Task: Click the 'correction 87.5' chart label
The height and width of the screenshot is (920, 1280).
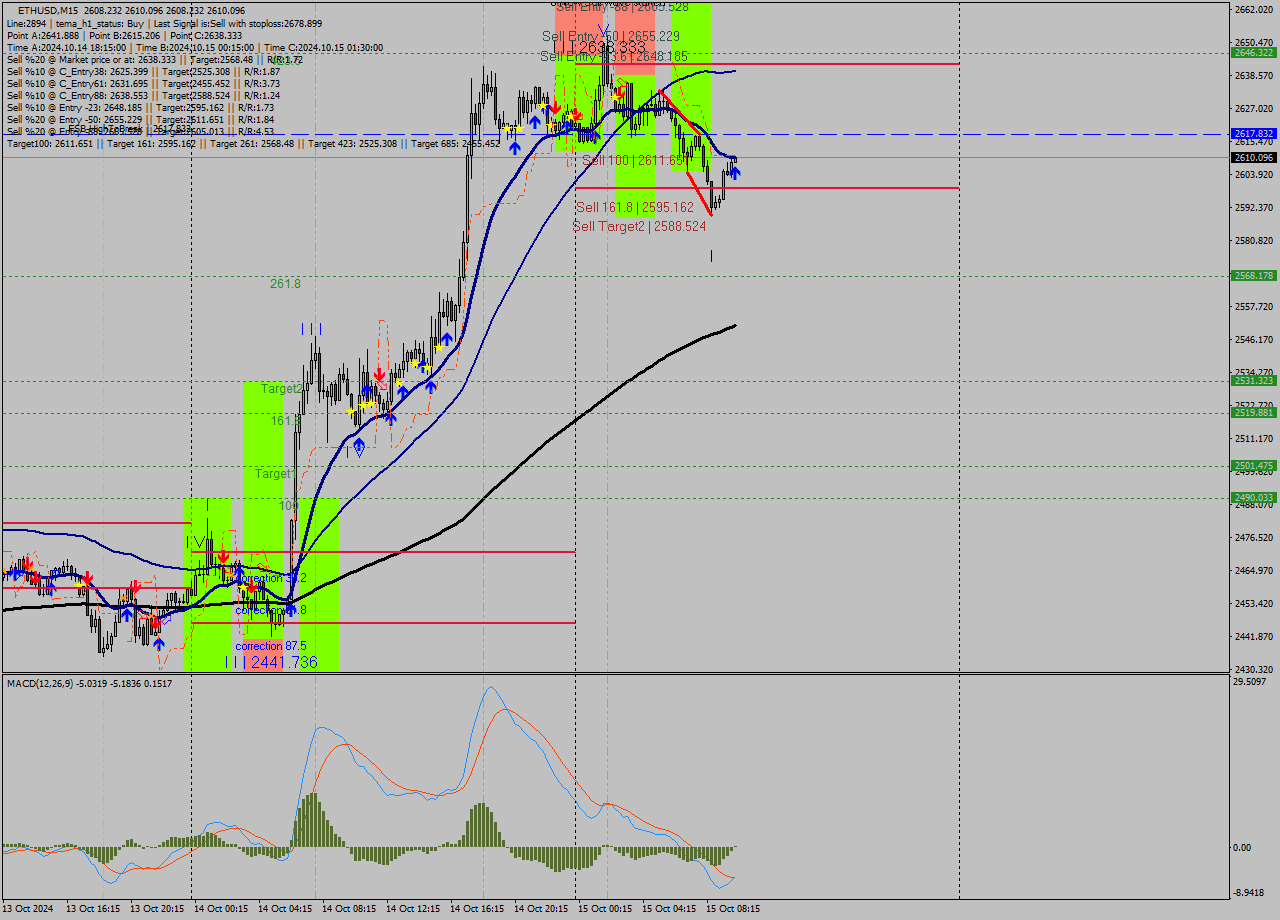Action: (271, 646)
